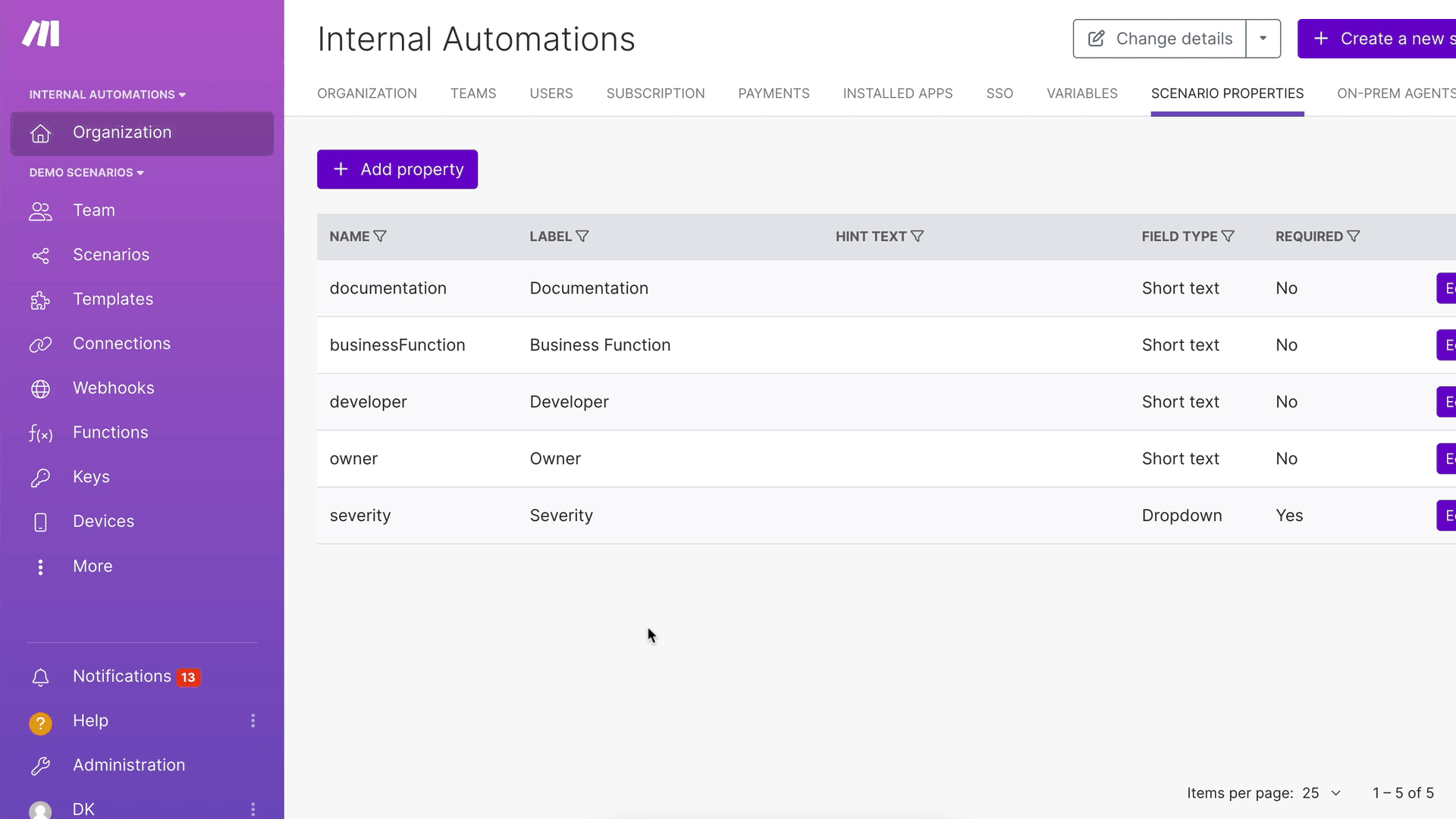Click the Make logo icon
This screenshot has height=819, width=1456.
[41, 34]
